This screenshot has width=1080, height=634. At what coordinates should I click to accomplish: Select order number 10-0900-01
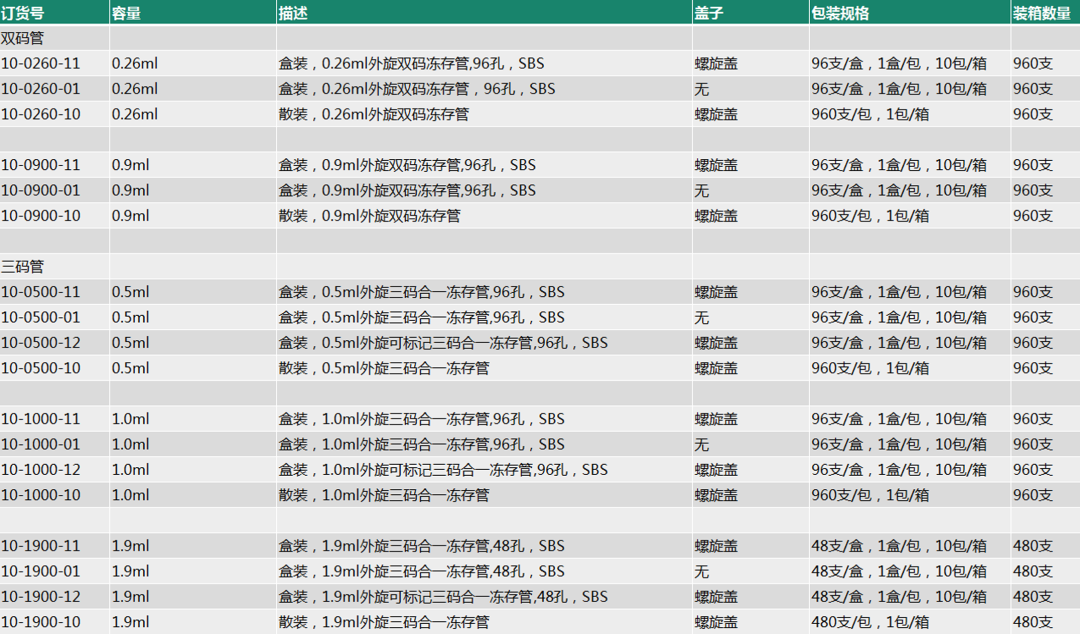(41, 190)
